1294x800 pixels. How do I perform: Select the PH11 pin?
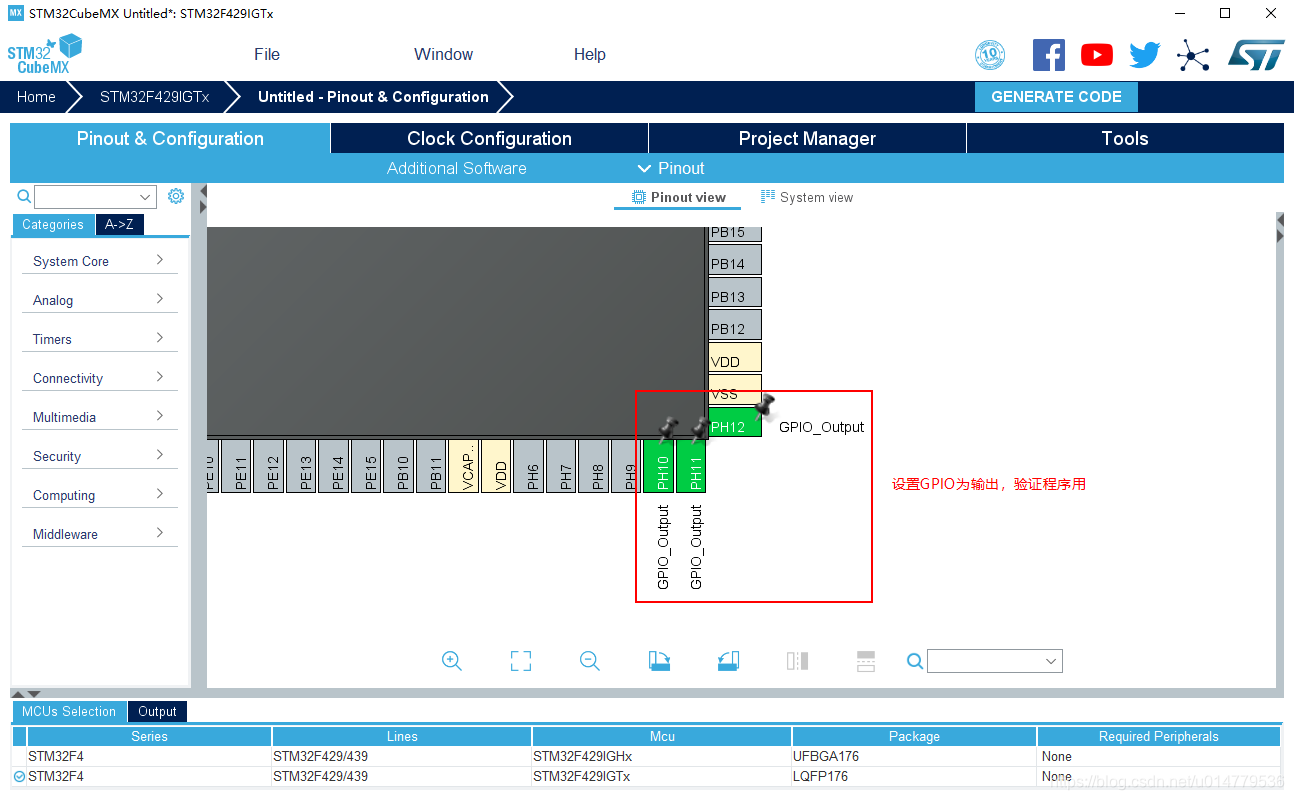692,466
